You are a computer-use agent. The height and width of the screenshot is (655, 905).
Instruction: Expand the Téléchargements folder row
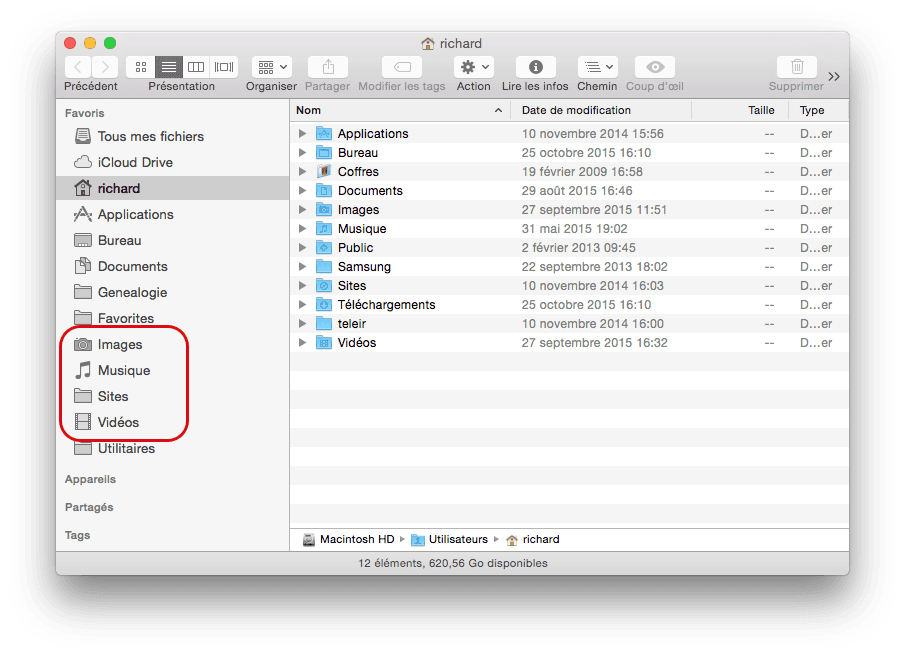(302, 305)
